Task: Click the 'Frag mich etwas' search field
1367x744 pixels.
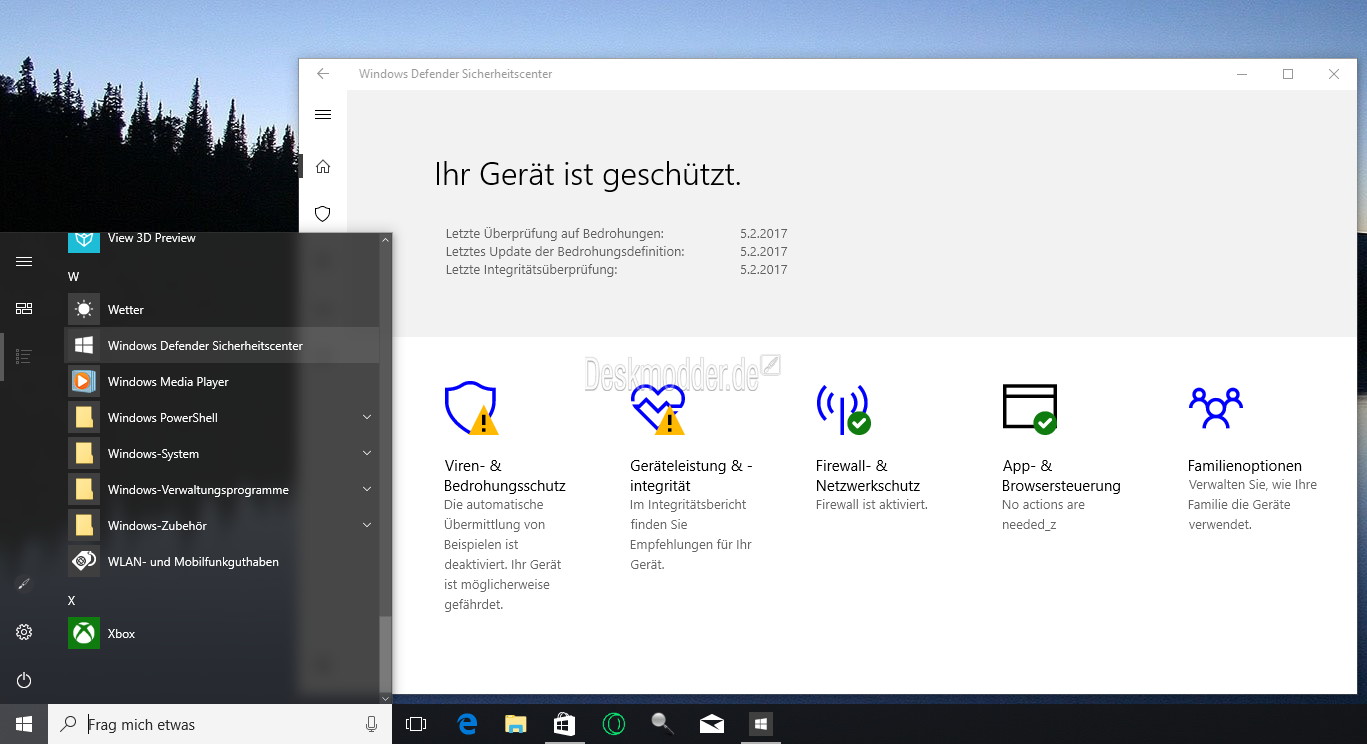Action: 220,724
